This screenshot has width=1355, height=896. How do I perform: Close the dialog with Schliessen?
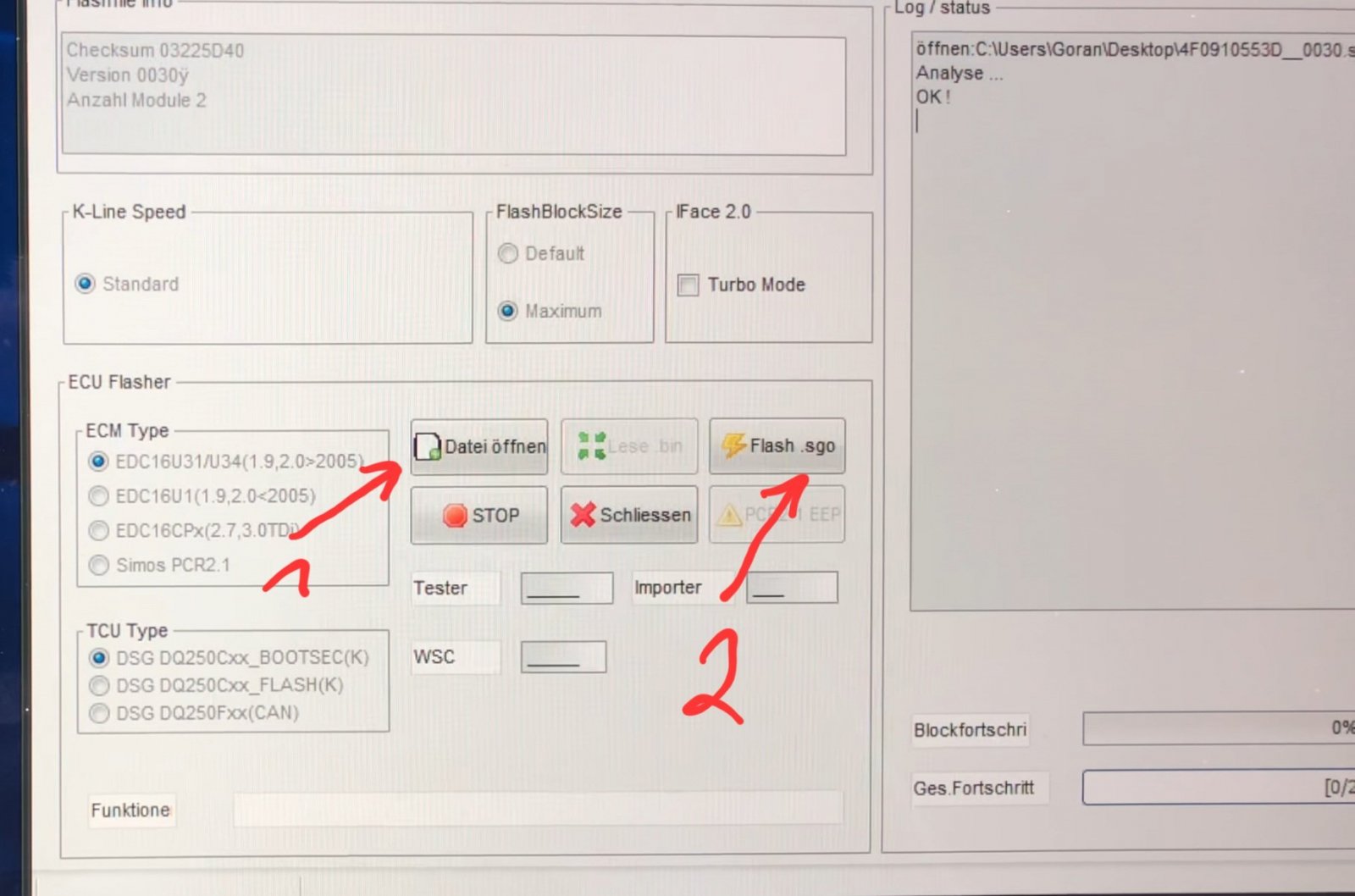(629, 514)
